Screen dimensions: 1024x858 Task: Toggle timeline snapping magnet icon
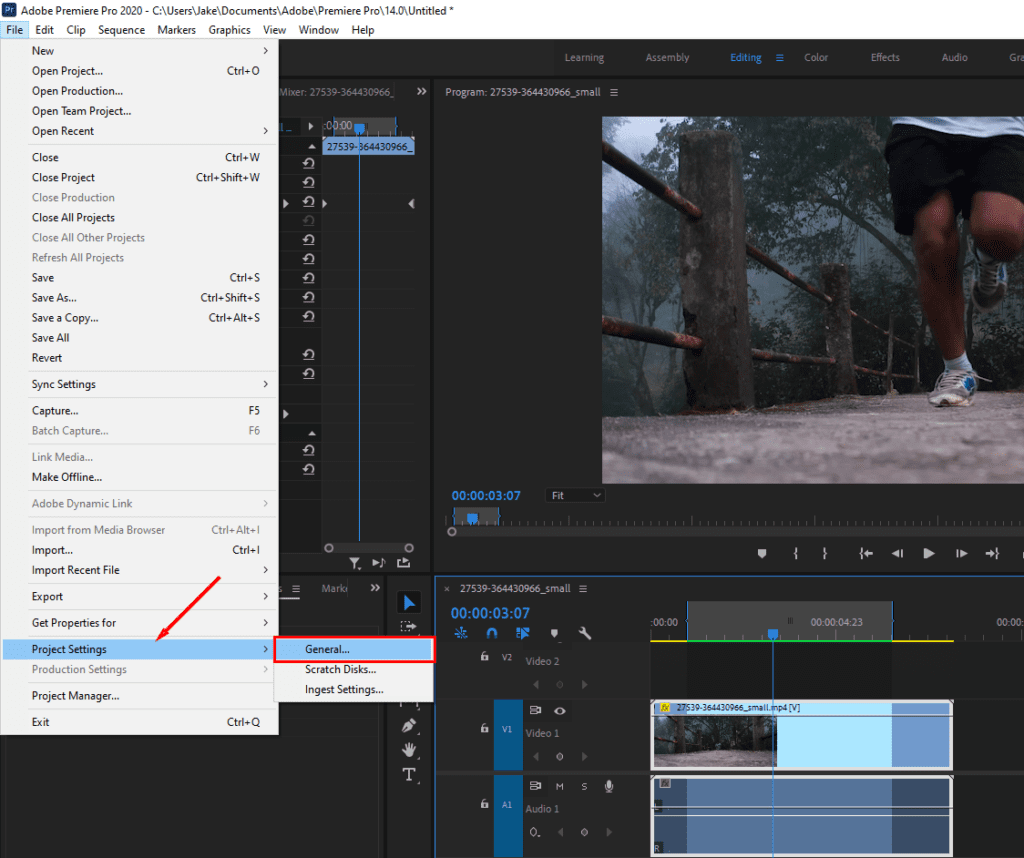492,633
